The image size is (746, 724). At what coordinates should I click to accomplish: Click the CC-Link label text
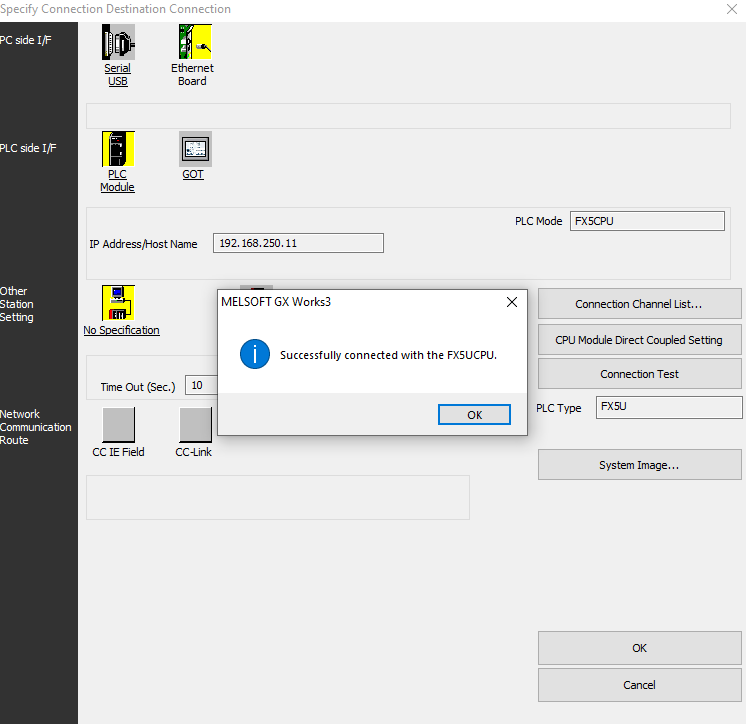pyautogui.click(x=194, y=452)
